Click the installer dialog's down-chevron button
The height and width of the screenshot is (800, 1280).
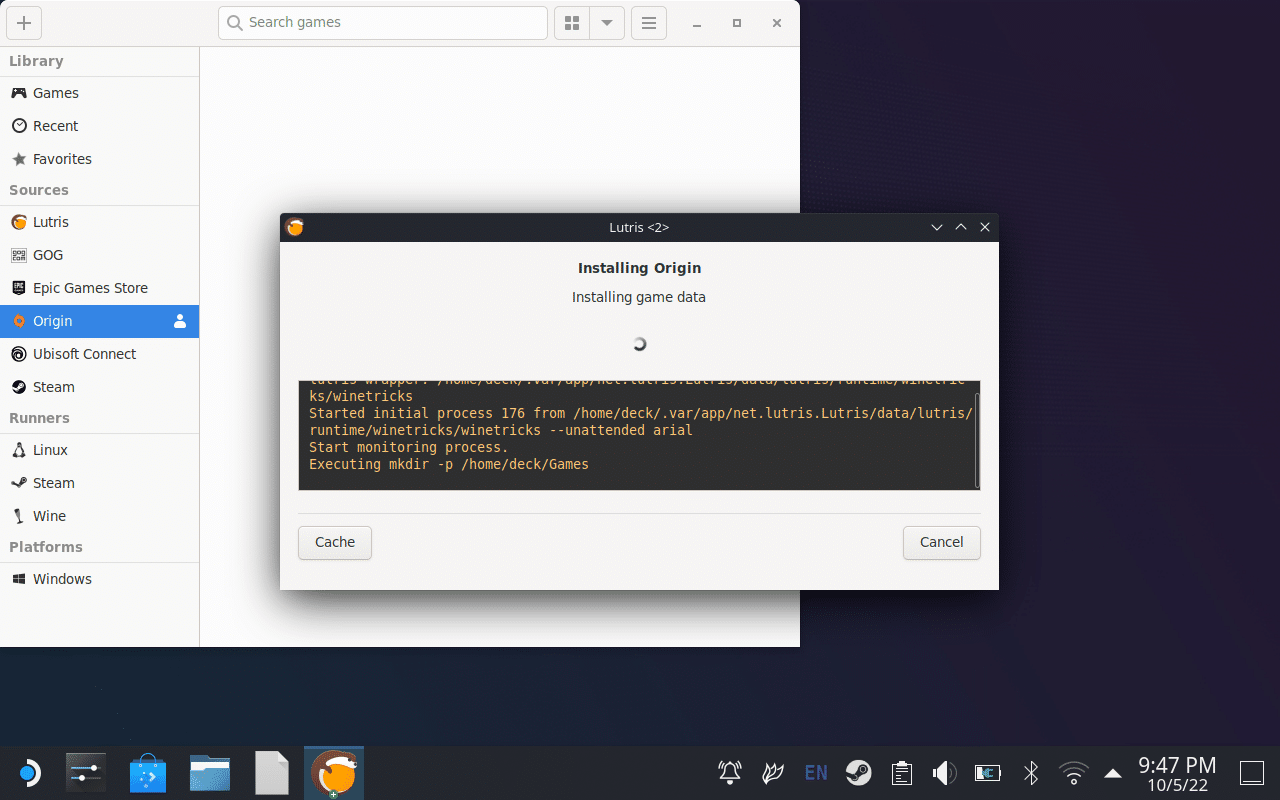(x=937, y=227)
